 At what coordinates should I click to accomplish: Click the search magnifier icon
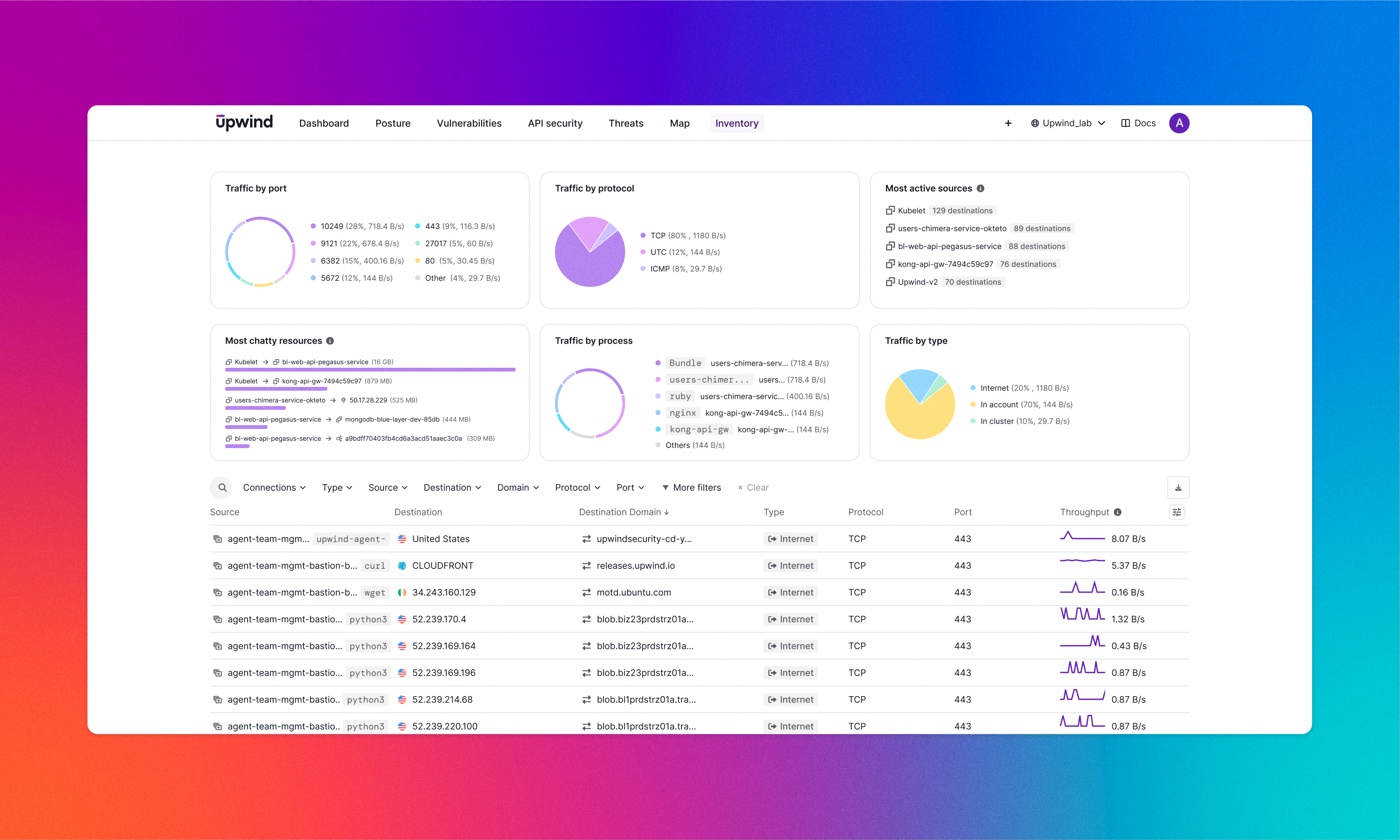tap(222, 488)
